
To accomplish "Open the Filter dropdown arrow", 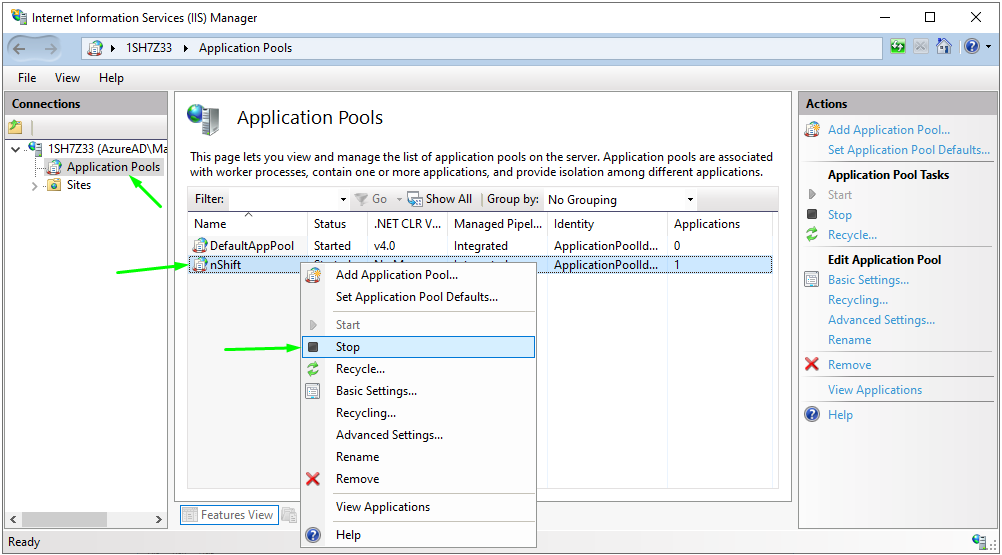I will 344,200.
